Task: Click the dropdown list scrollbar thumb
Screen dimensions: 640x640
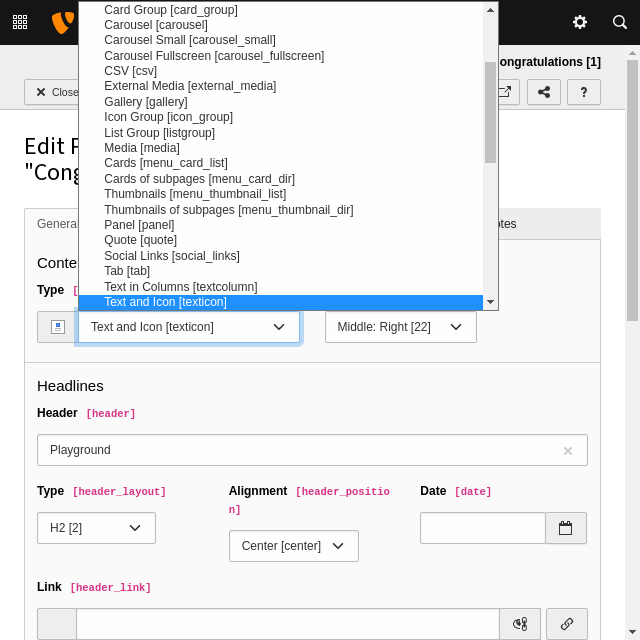Action: tap(490, 113)
